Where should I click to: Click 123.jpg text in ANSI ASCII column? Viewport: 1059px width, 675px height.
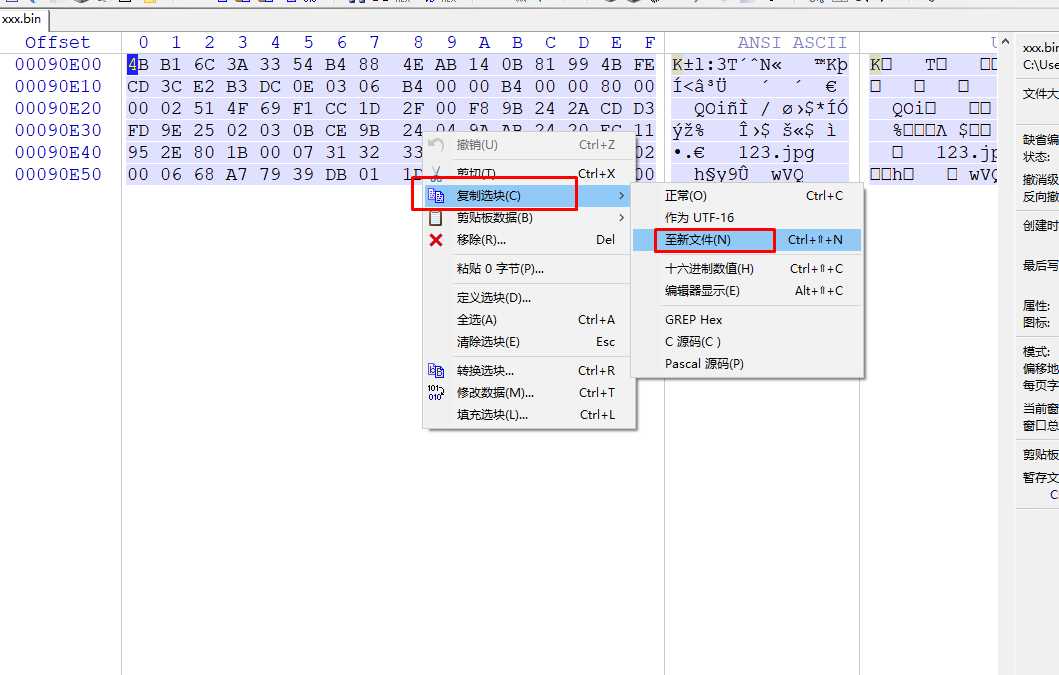click(776, 153)
